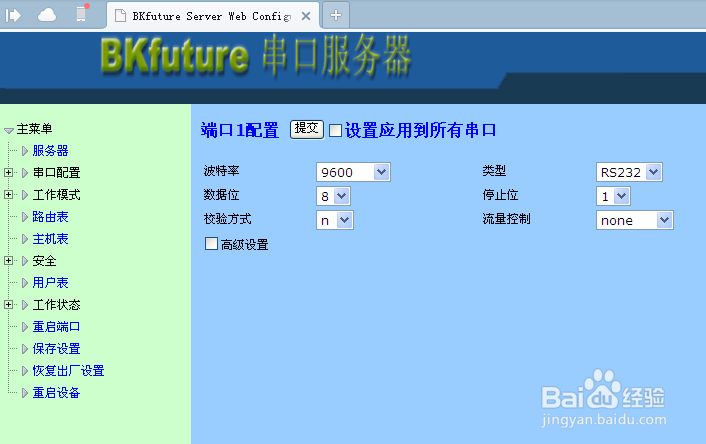706x444 pixels.
Task: Select the BKfuture Server Web Config tab
Action: [213, 16]
